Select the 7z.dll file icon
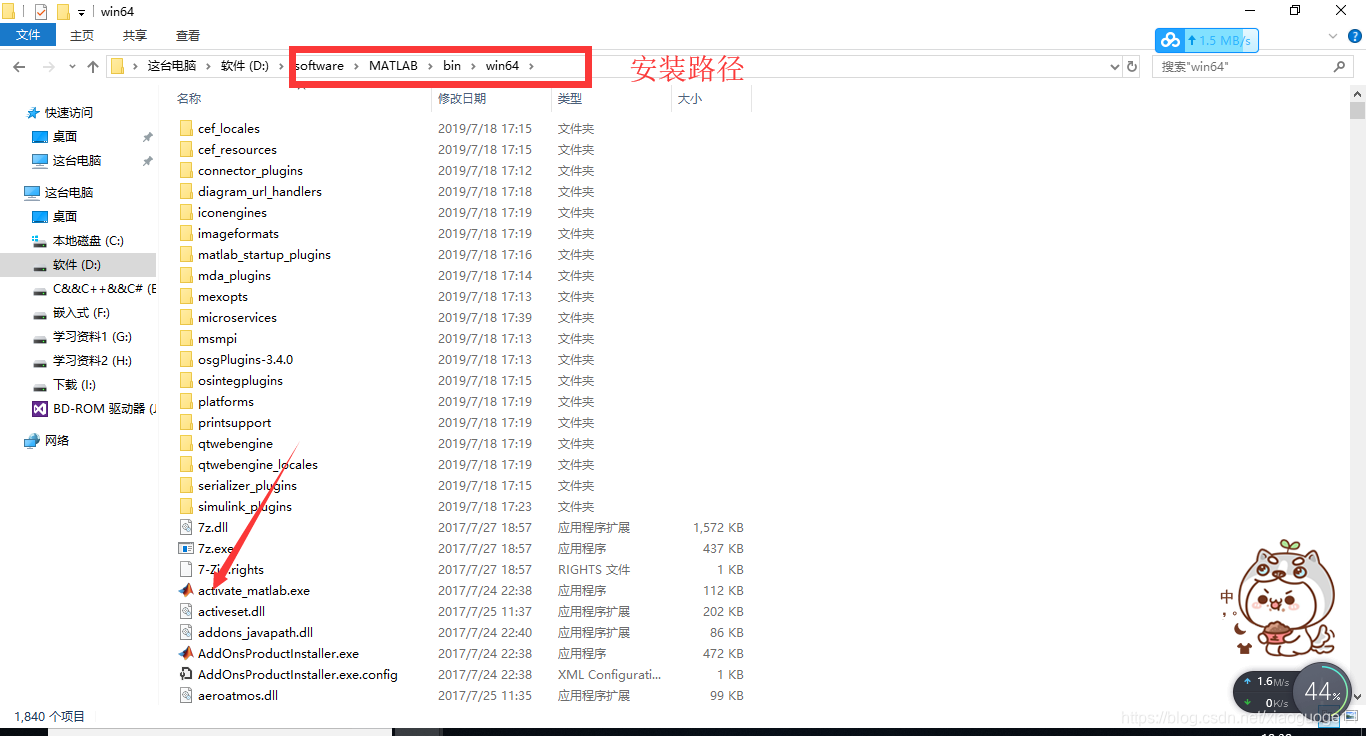The width and height of the screenshot is (1366, 736). (x=186, y=528)
